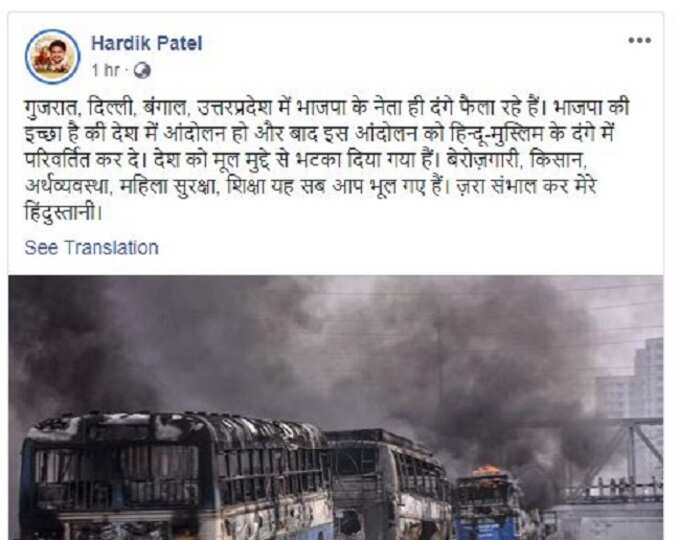Image resolution: width=680 pixels, height=540 pixels.
Task: Open Hardik Patel's profile picture
Action: 52,56
